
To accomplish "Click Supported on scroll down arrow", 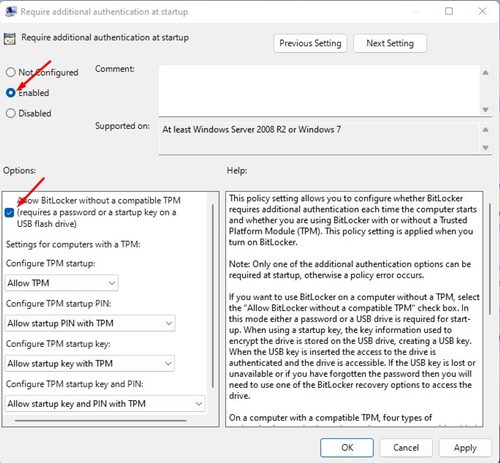I will tap(485, 147).
